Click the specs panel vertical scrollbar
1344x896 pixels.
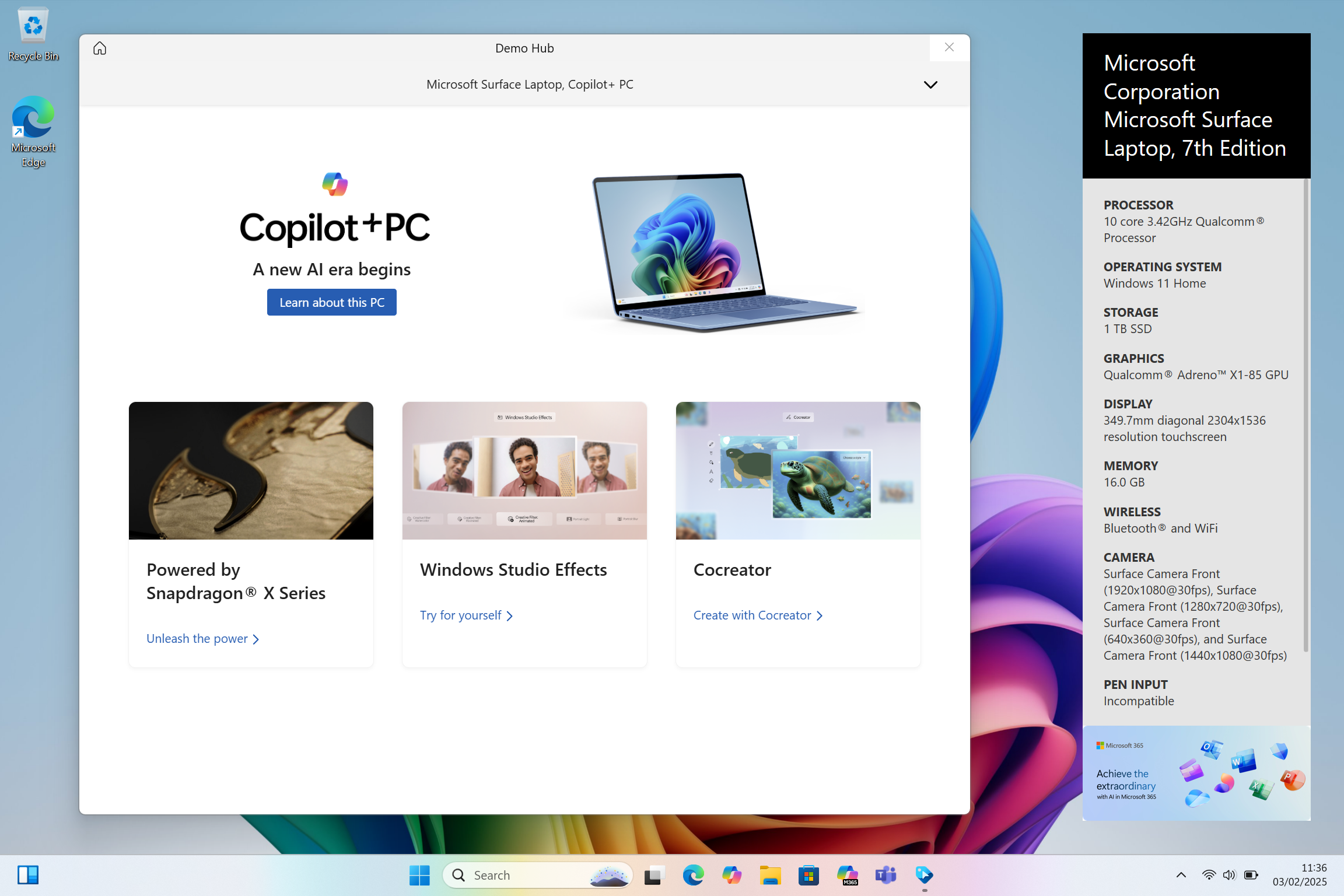pos(1306,415)
